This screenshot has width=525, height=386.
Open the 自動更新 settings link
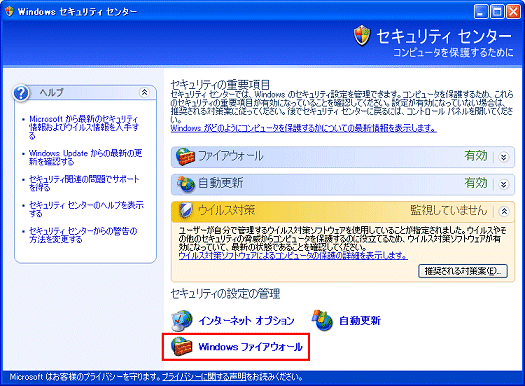360,321
